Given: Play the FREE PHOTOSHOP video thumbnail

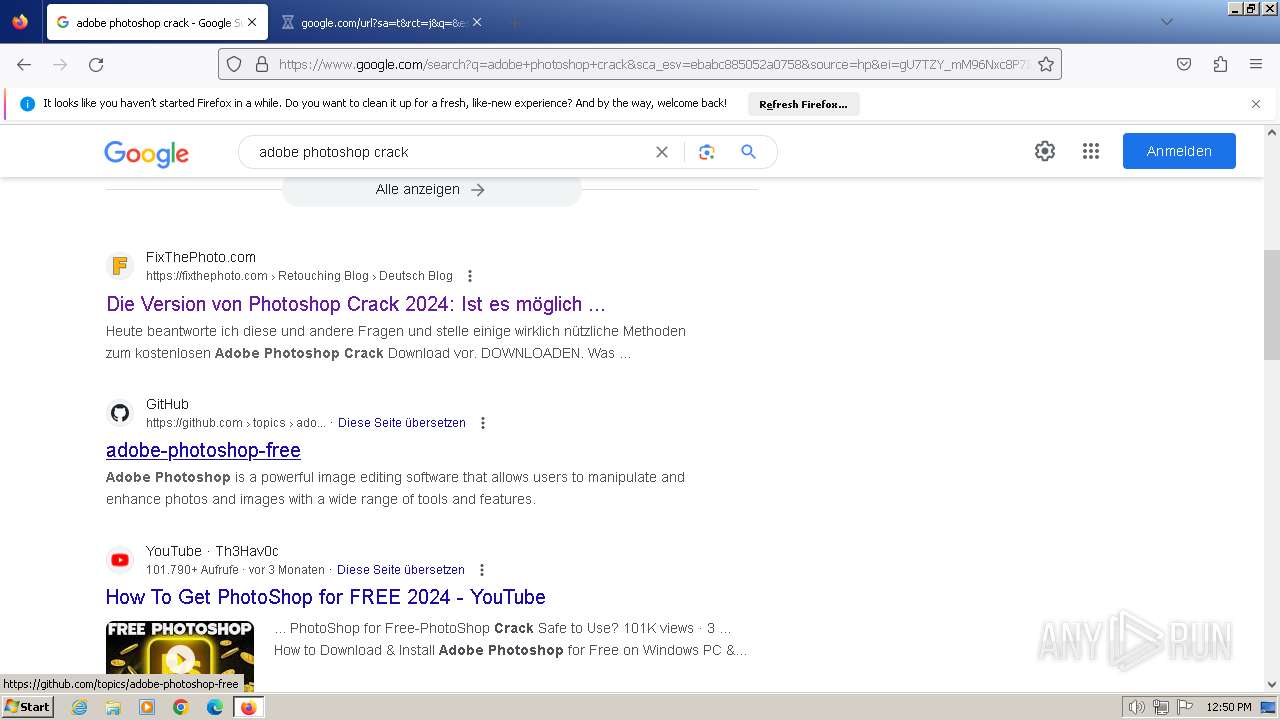Looking at the screenshot, I should click(x=180, y=656).
